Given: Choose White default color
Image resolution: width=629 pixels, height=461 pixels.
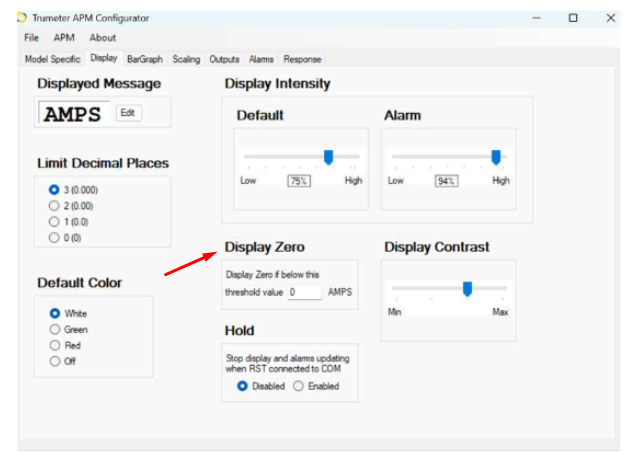Looking at the screenshot, I should coord(68,313).
